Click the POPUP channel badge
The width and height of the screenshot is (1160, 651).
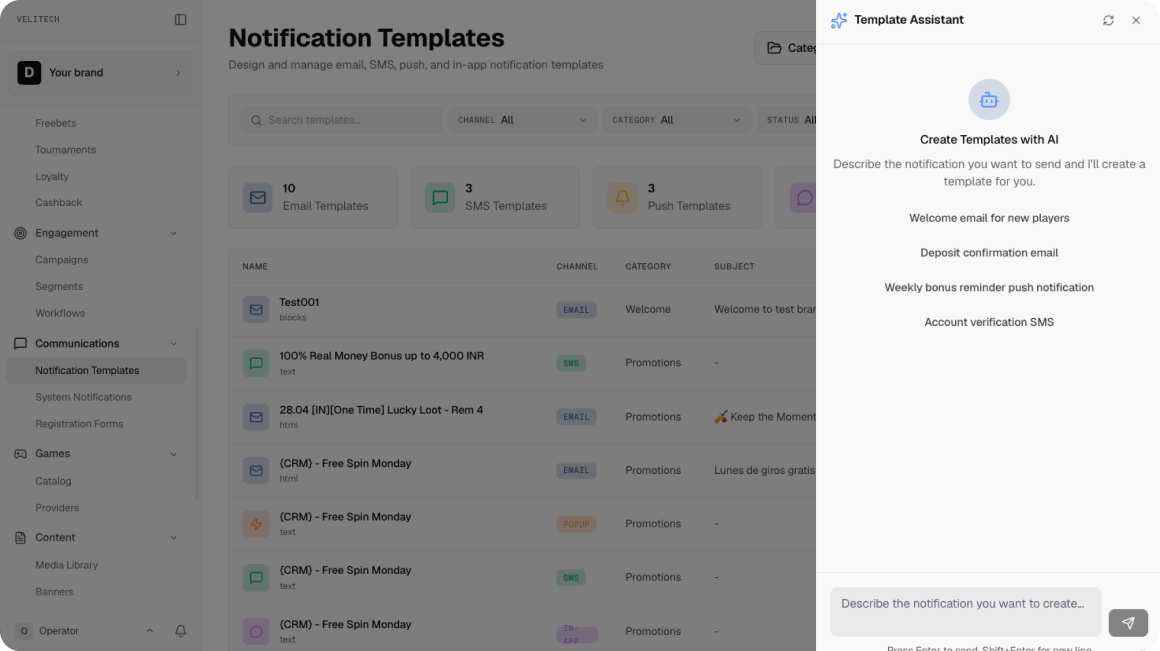(576, 524)
